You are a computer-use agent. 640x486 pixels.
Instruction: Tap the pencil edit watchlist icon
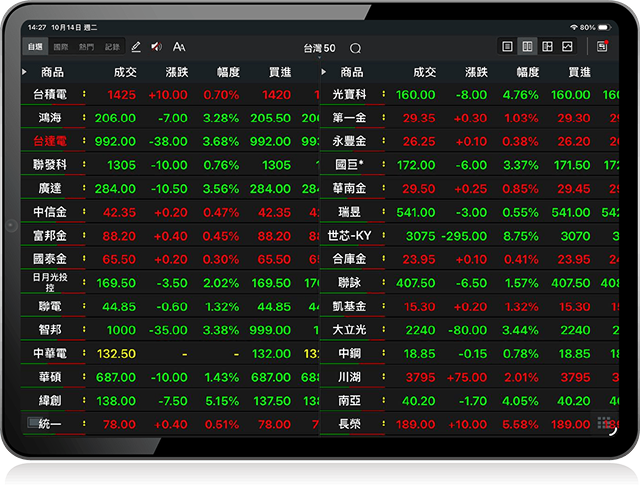click(x=136, y=47)
